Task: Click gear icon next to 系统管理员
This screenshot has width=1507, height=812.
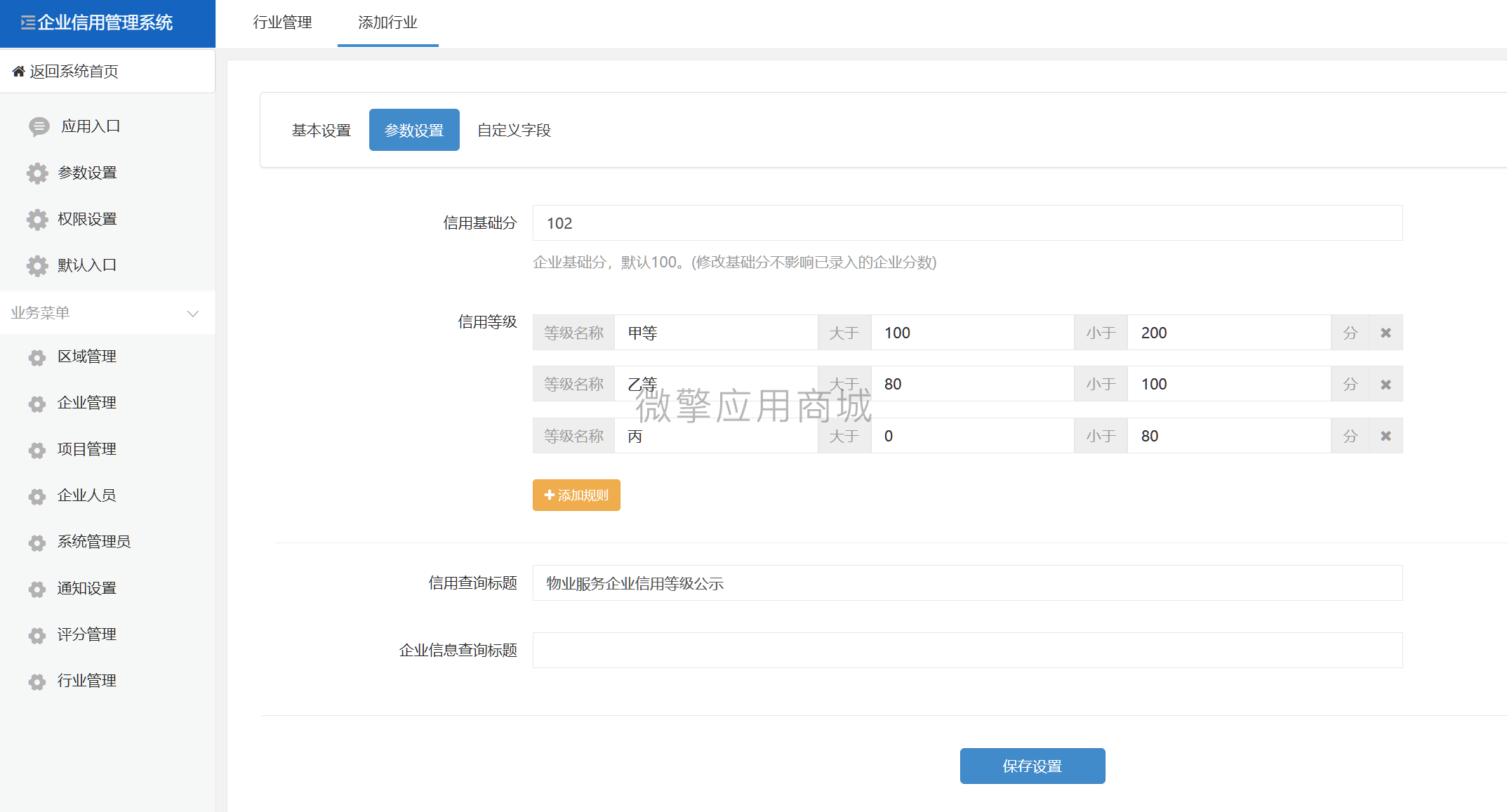Action: coord(37,543)
